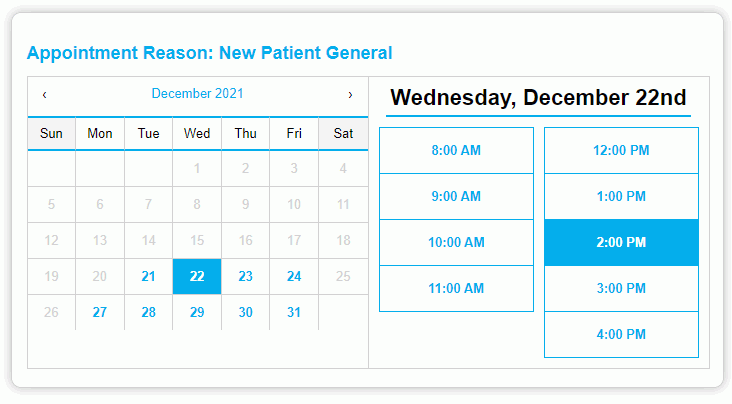Choose December 23 in the calendar
732x404 pixels.
pyautogui.click(x=246, y=276)
